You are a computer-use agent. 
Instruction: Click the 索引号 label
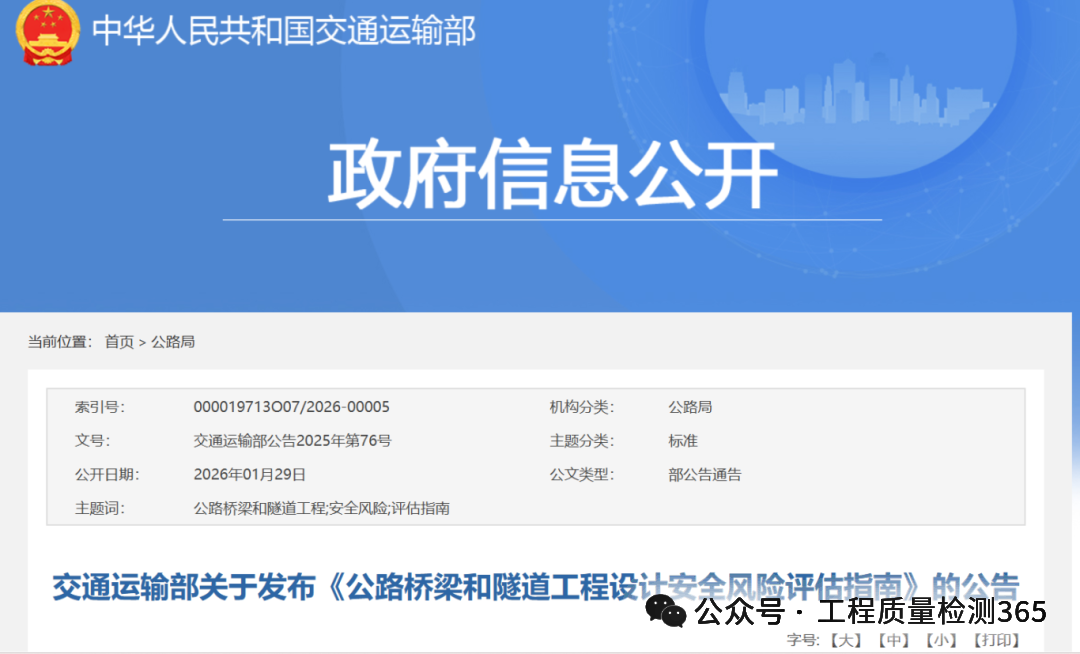[100, 407]
